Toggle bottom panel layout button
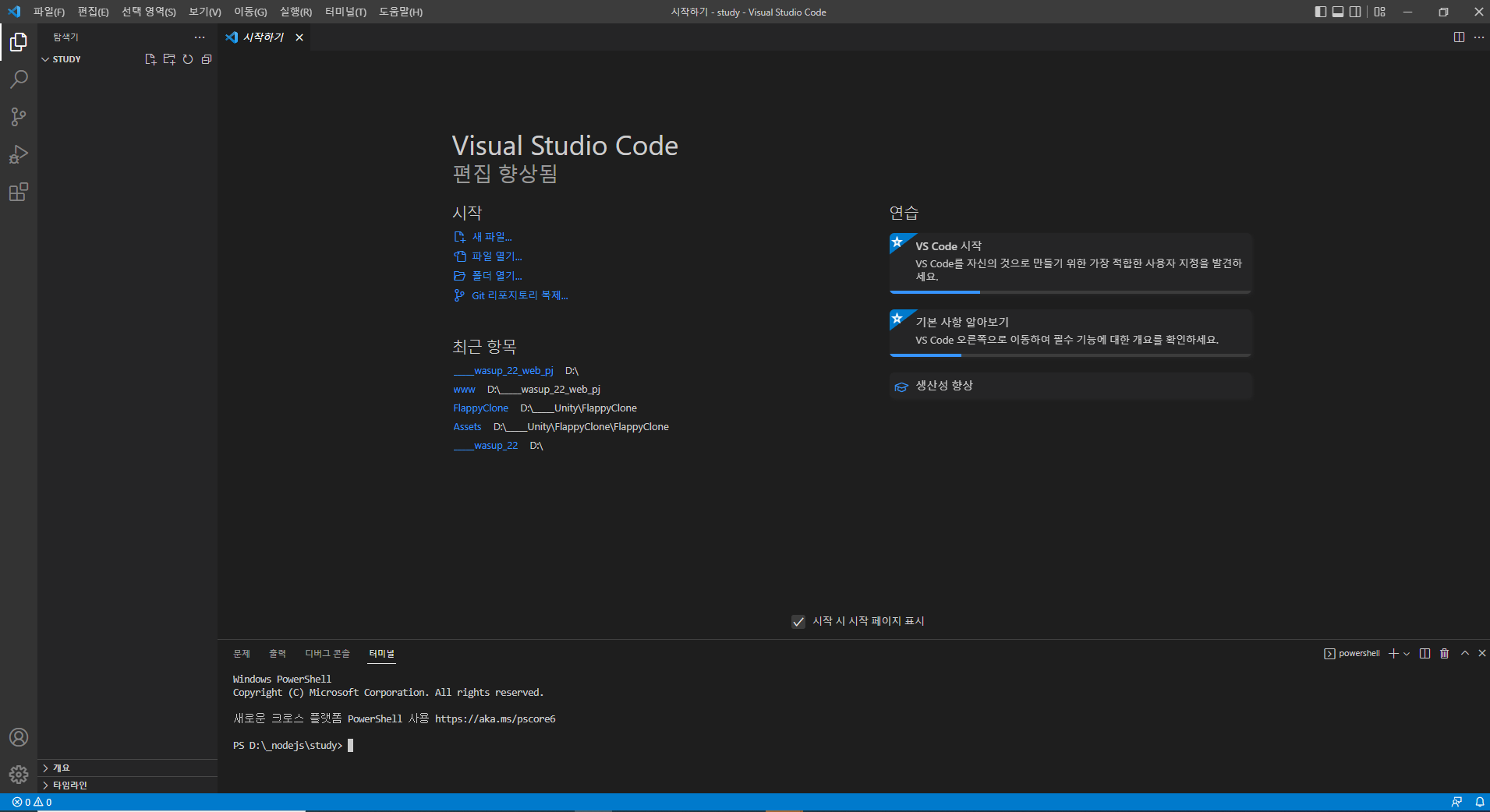The image size is (1490, 812). click(x=1338, y=12)
